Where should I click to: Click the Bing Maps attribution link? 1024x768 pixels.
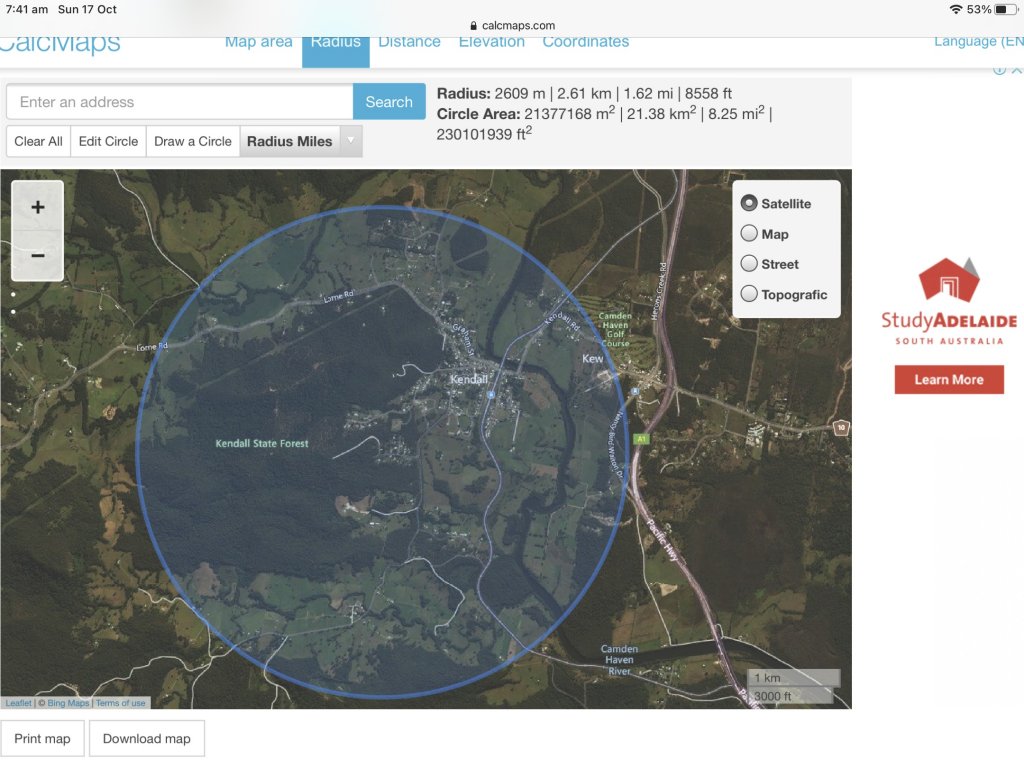(68, 703)
